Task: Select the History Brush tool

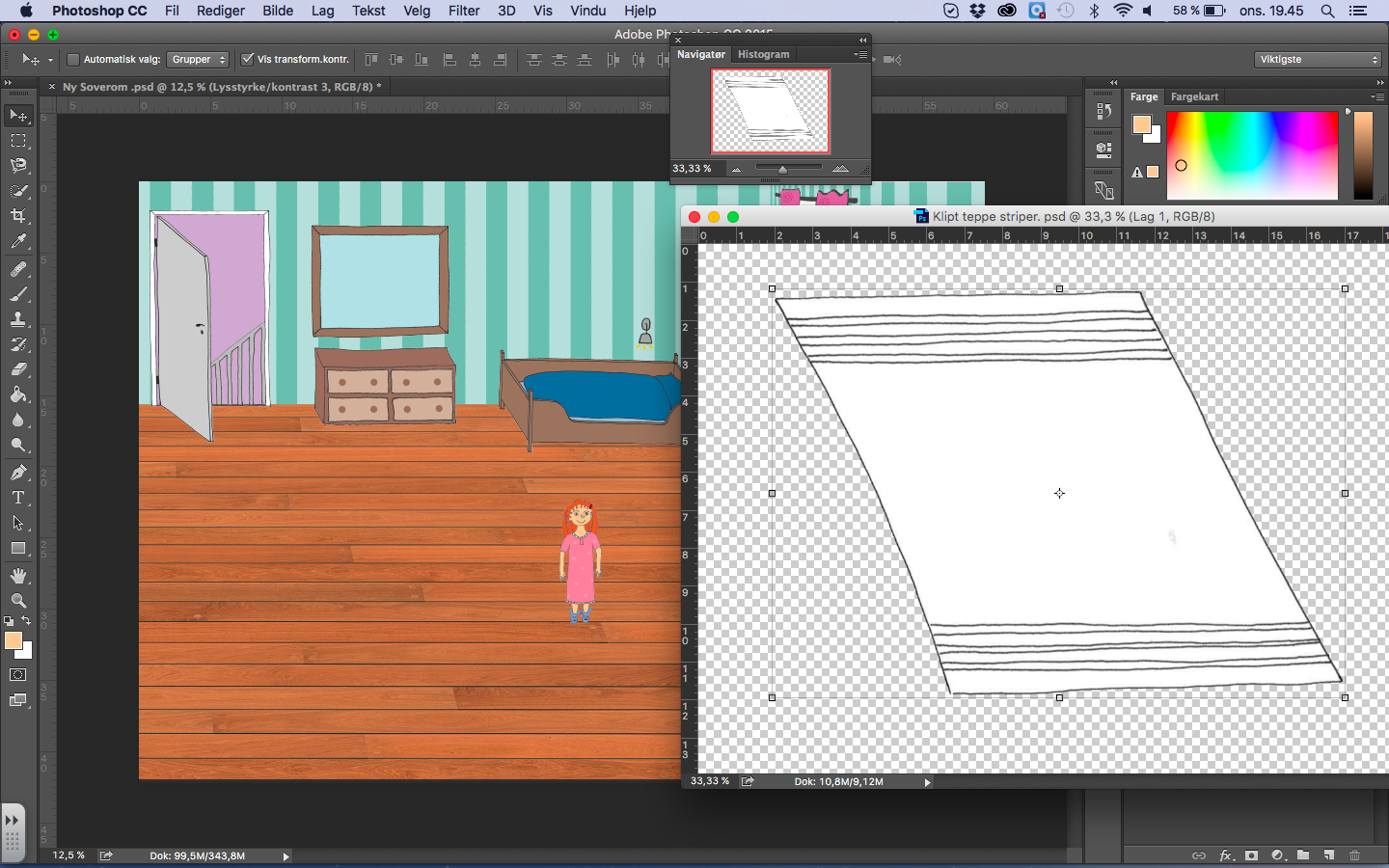Action: (18, 344)
